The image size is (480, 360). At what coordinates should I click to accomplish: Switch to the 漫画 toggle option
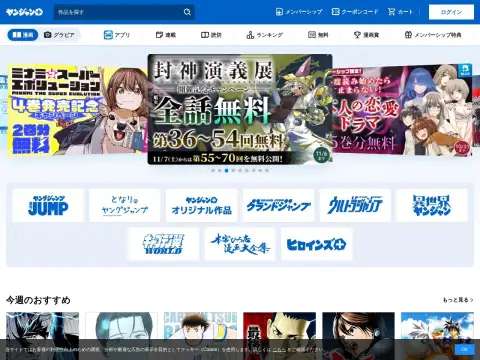point(23,35)
